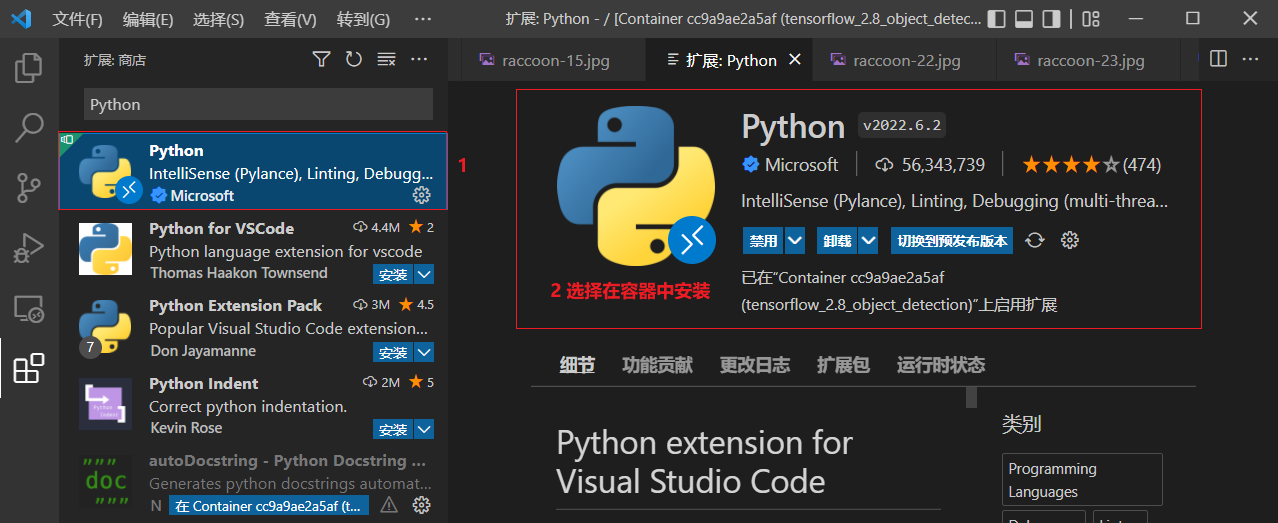Open install dropdown for Python Indent

pos(424,429)
